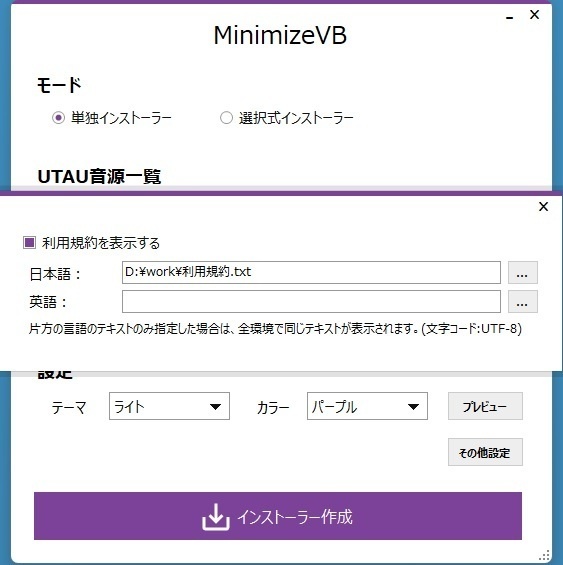The width and height of the screenshot is (563, 565).
Task: Click the resize grip of the MinimizeVB window
Action: pyautogui.click(x=545, y=555)
